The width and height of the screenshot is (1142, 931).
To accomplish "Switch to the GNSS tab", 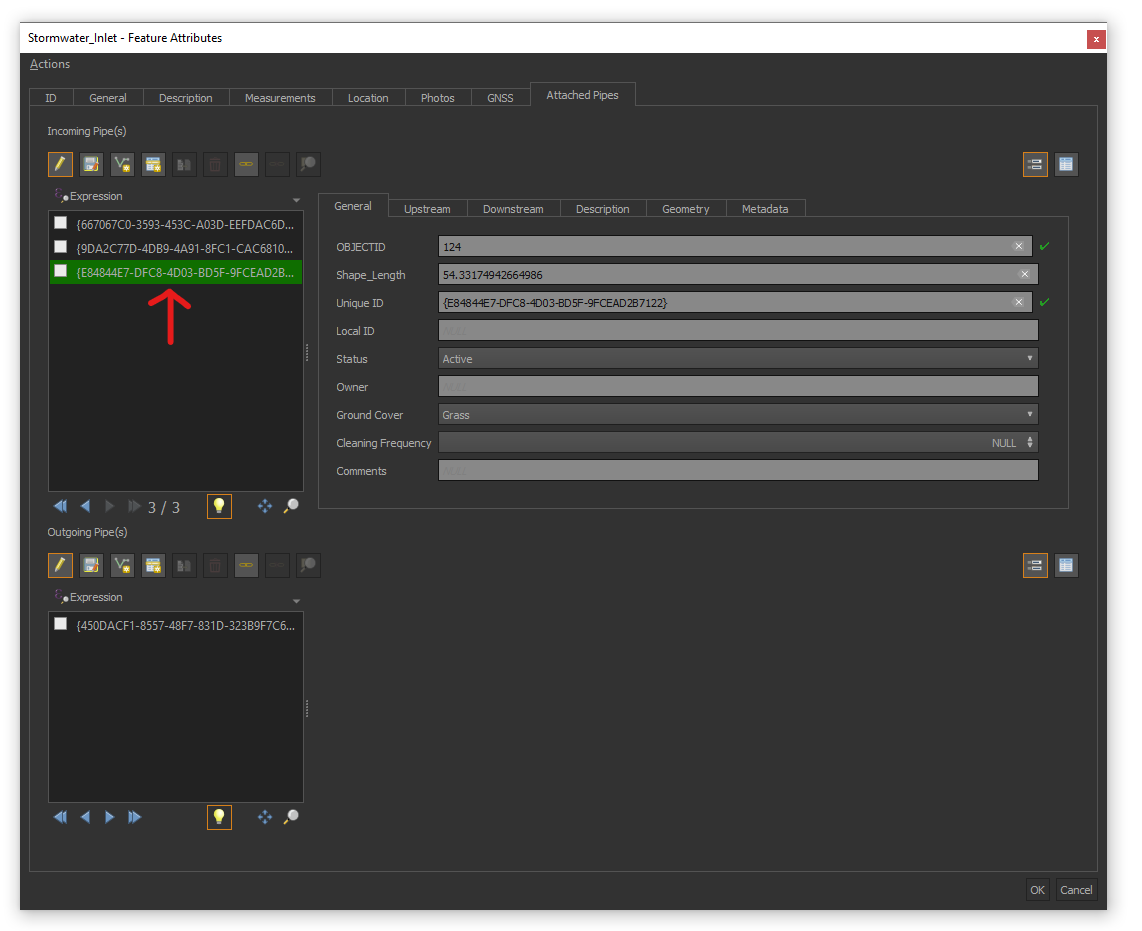I will pos(500,98).
